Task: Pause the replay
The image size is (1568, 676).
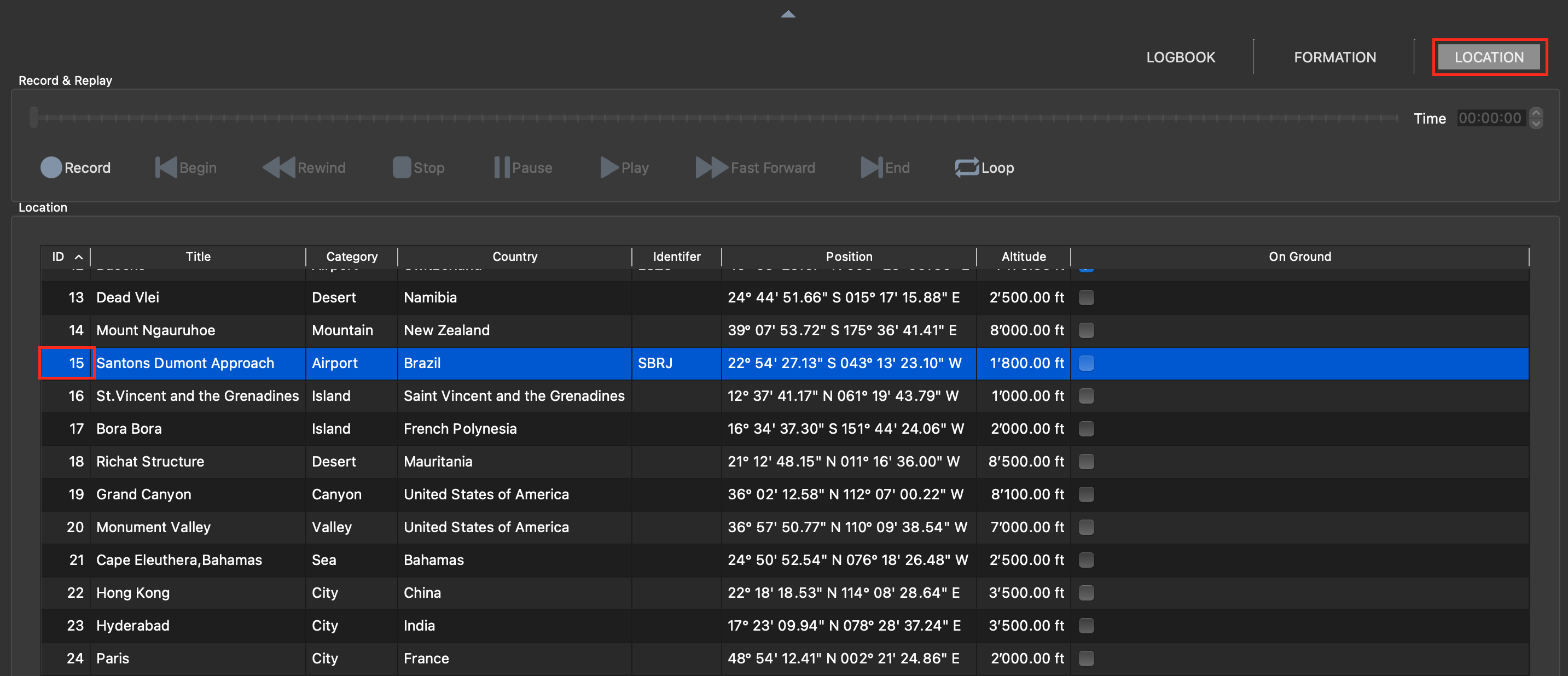Action: [x=502, y=167]
